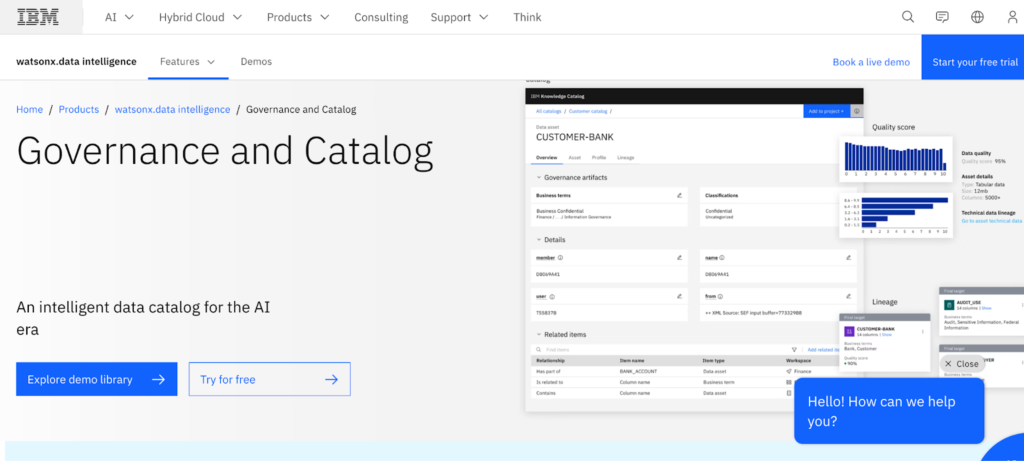Click the filter funnel icon in Related items
Screen dimensions: 1024x461
[x=794, y=350]
